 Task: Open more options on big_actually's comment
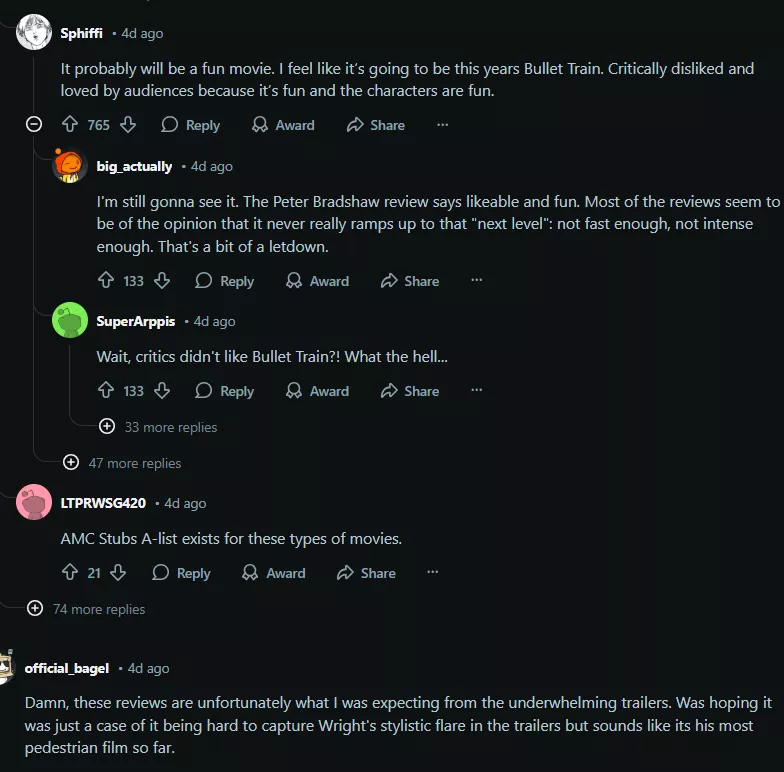click(x=477, y=281)
